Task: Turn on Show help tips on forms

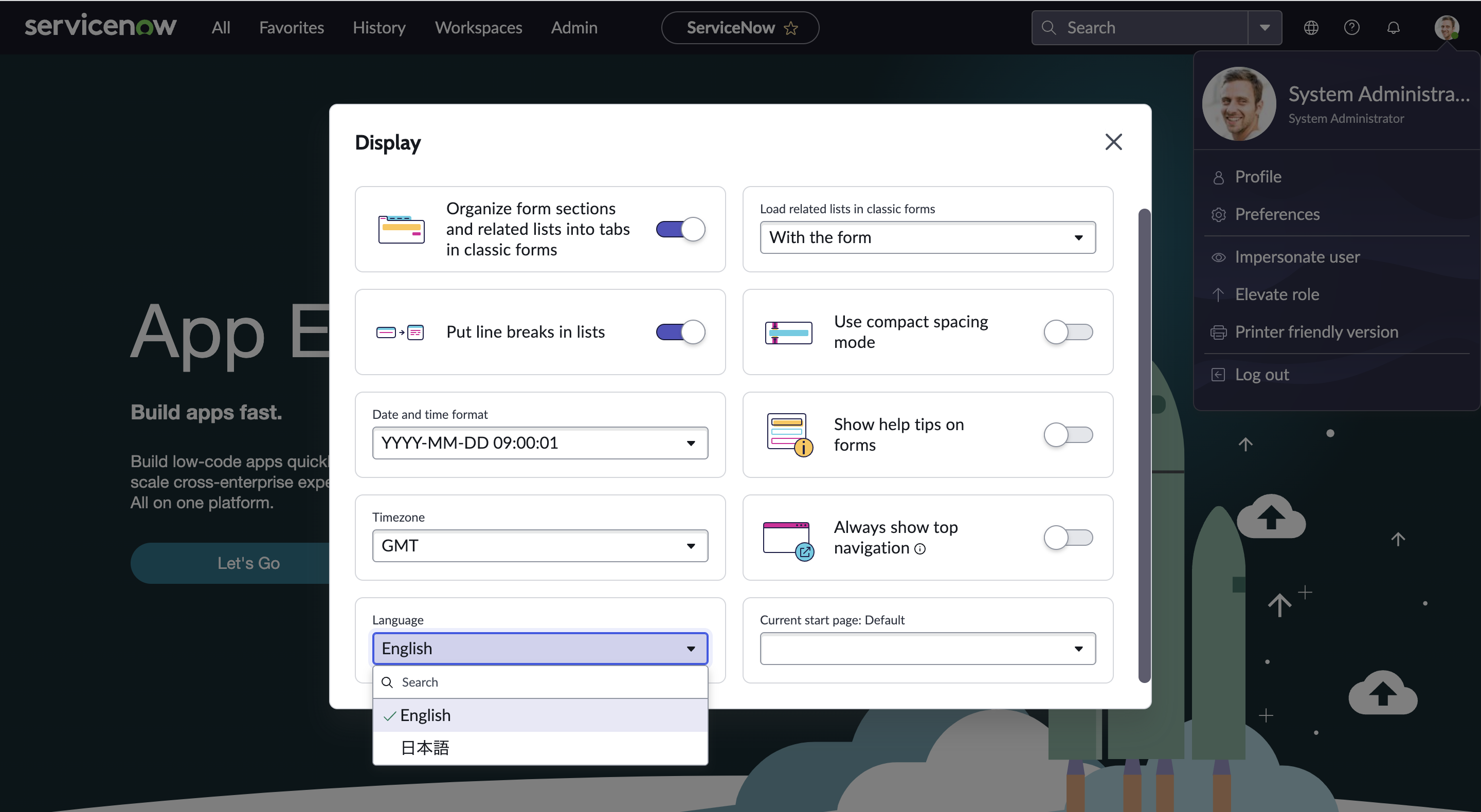Action: [1068, 435]
